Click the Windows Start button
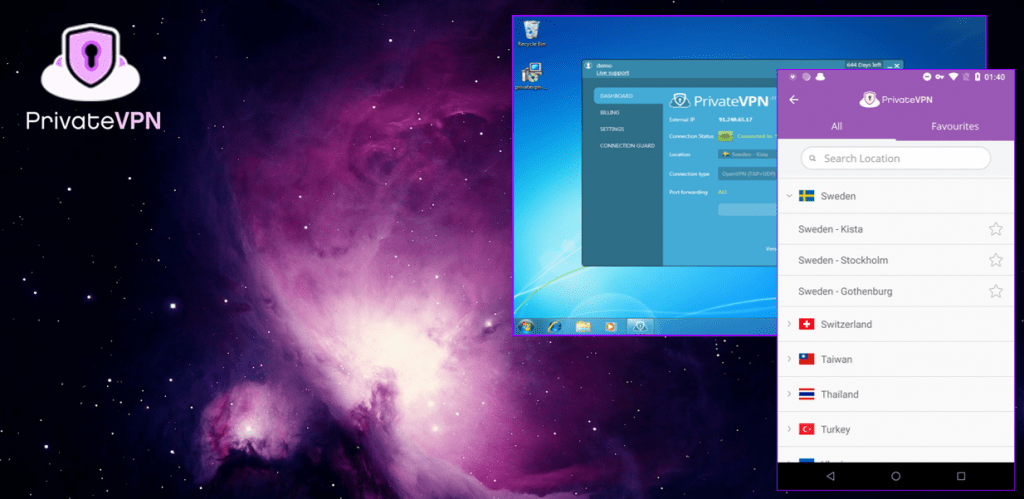Viewport: 1024px width, 499px height. 527,325
